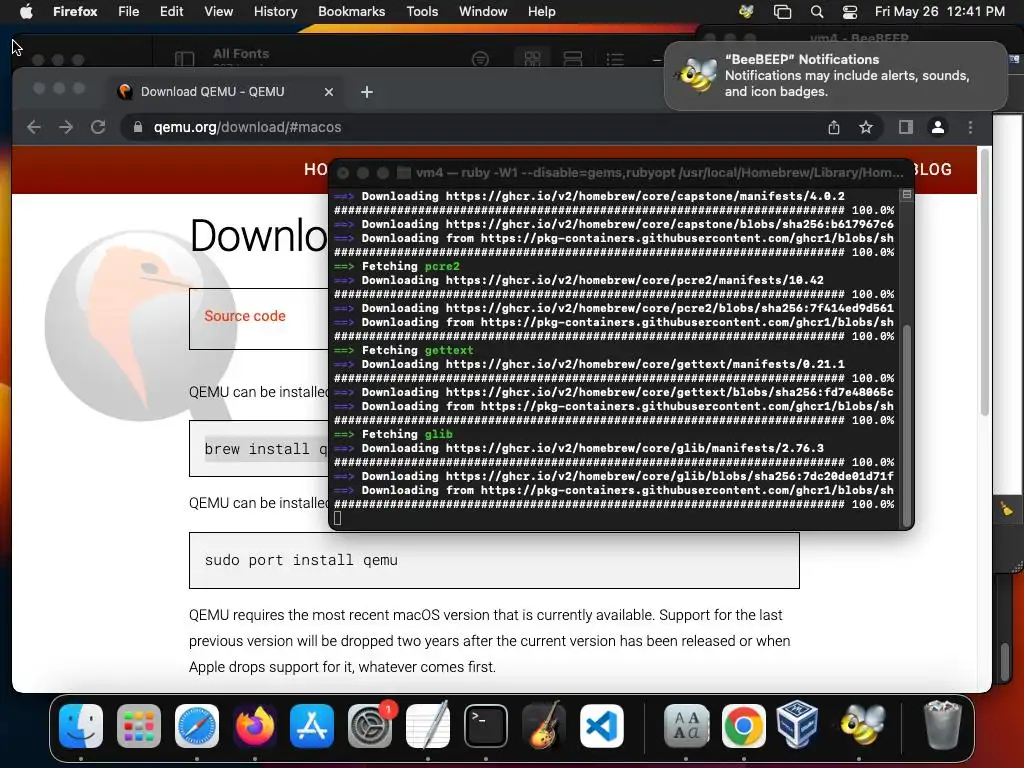This screenshot has height=768, width=1024.
Task: Click the brew install code box
Action: click(x=259, y=449)
